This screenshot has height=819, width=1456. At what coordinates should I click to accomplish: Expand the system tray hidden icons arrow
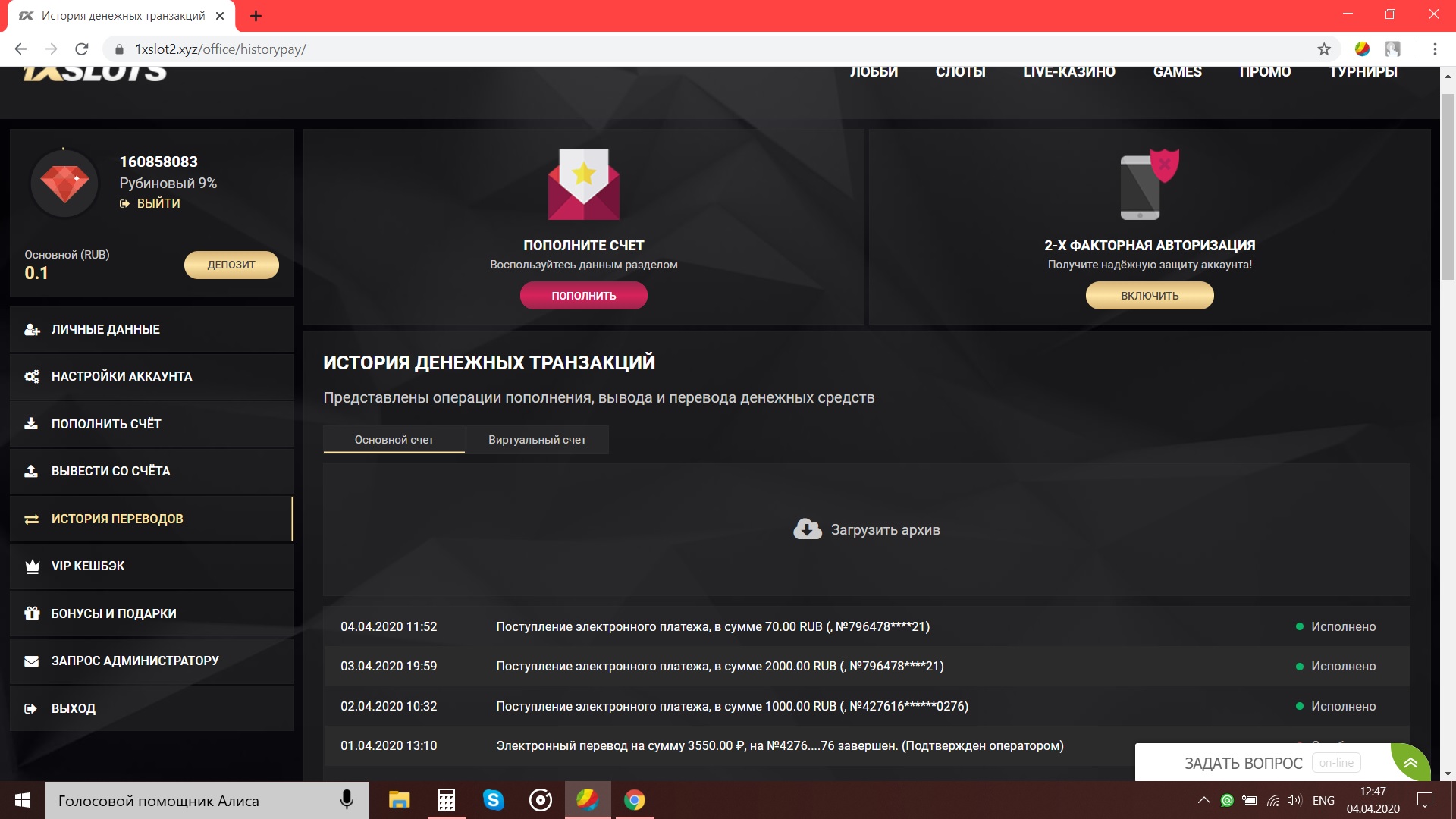click(1203, 800)
